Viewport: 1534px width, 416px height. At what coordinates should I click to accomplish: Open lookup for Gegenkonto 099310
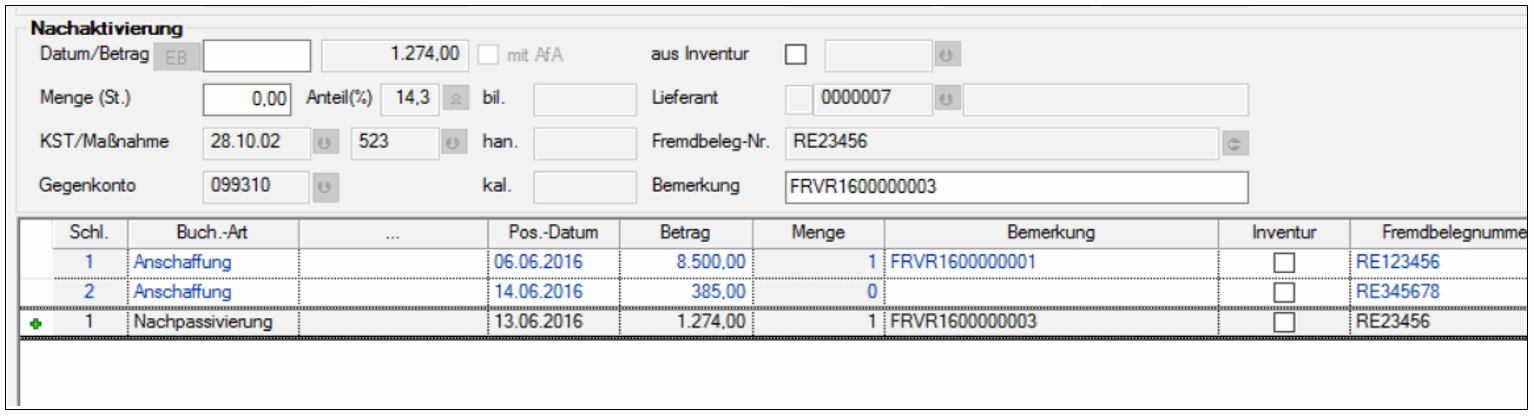(x=323, y=186)
